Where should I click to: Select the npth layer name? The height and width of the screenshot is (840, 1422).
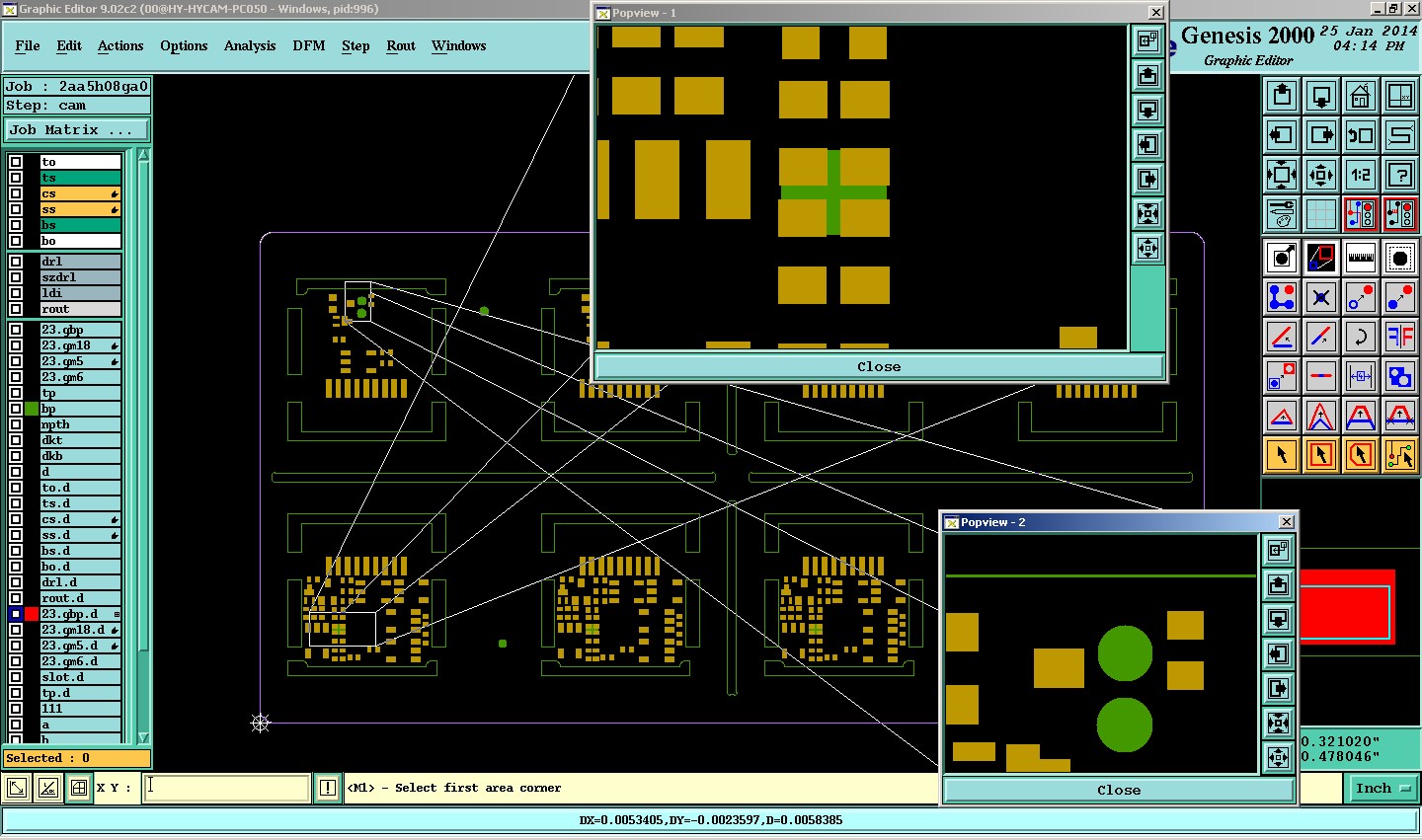click(x=80, y=424)
